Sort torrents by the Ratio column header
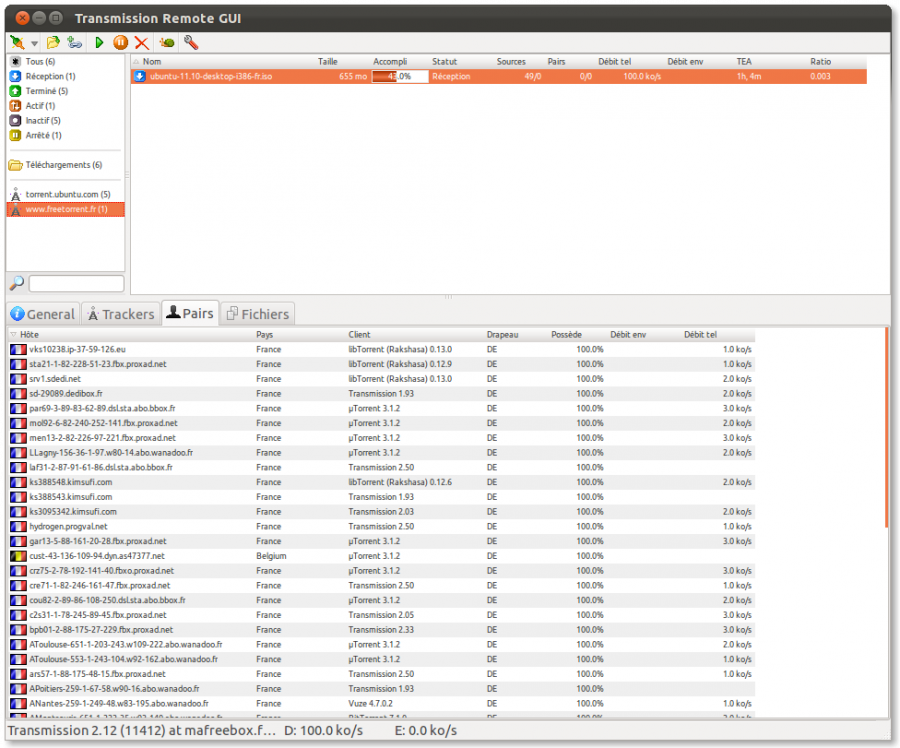Viewport: 900px width, 748px height. coord(820,61)
